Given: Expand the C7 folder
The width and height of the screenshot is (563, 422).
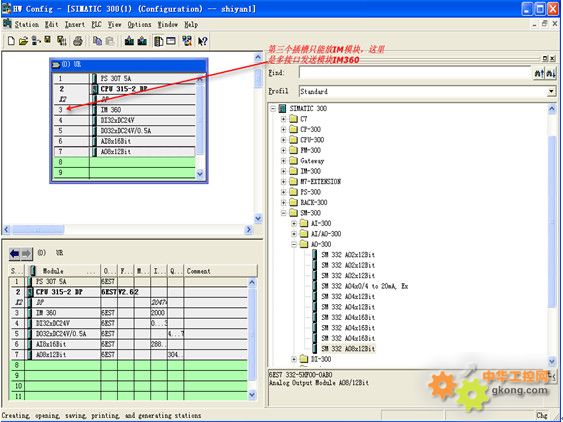Looking at the screenshot, I should [283, 119].
